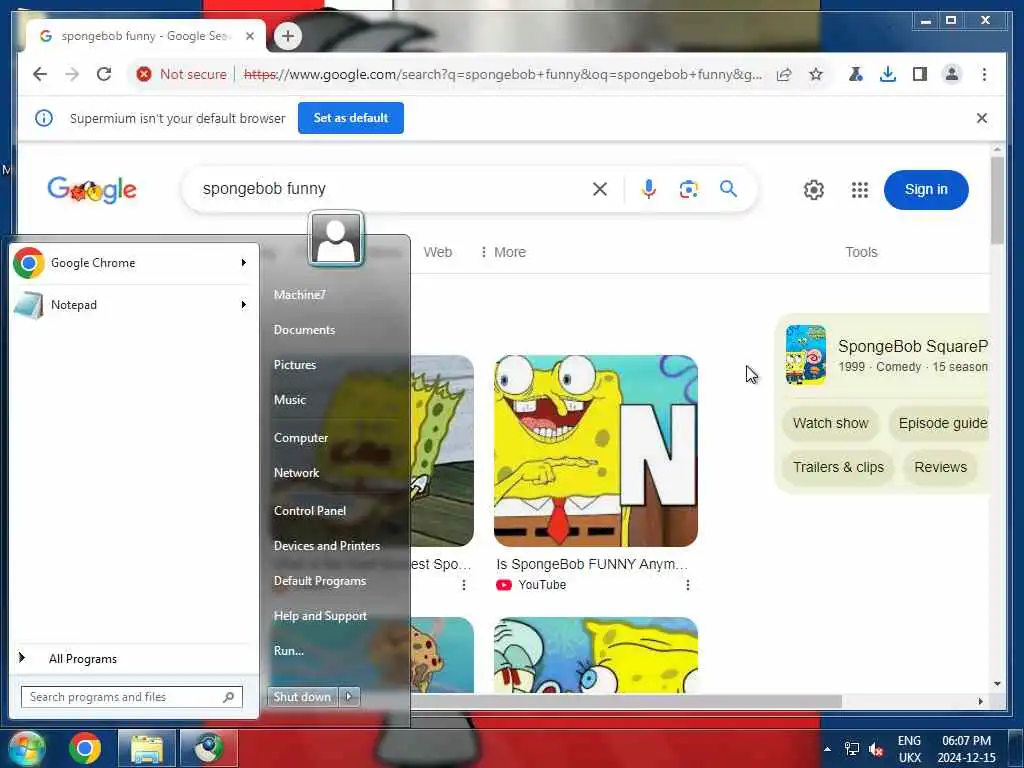Open File Explorer from the taskbar

pyautogui.click(x=147, y=748)
